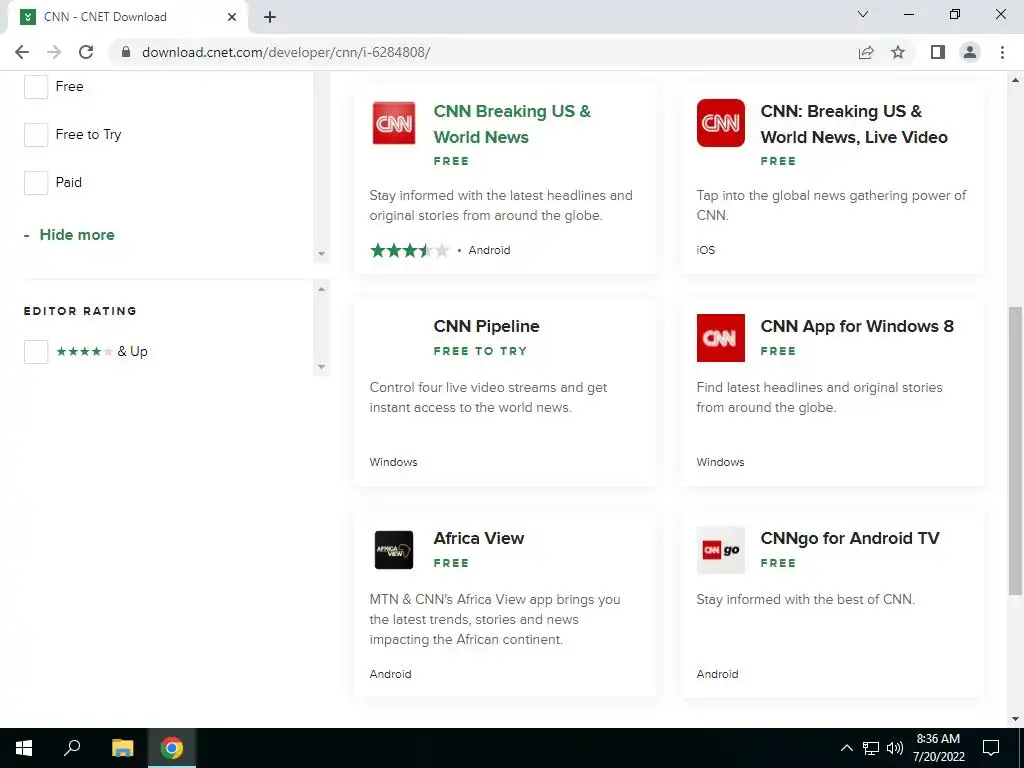Click the taskbar search magnifier icon

click(x=72, y=747)
